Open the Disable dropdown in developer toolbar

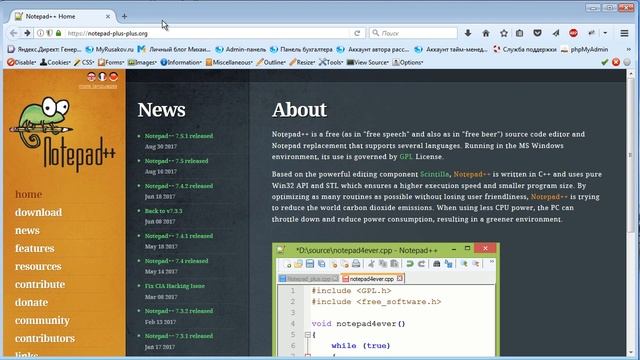click(22, 62)
